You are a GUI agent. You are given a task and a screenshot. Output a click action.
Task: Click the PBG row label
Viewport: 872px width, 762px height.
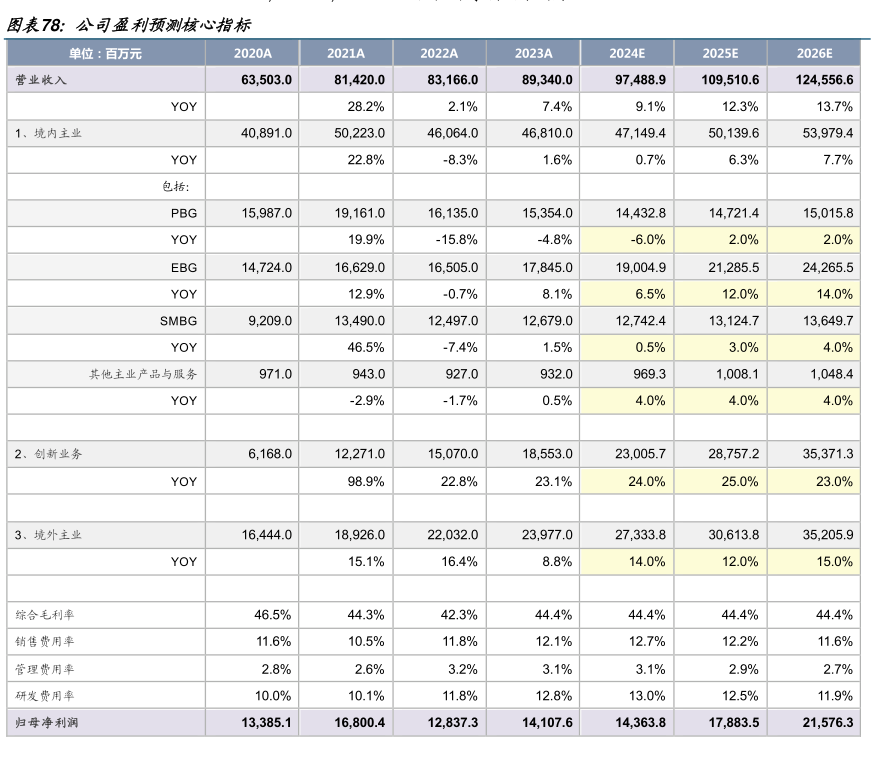pos(184,213)
